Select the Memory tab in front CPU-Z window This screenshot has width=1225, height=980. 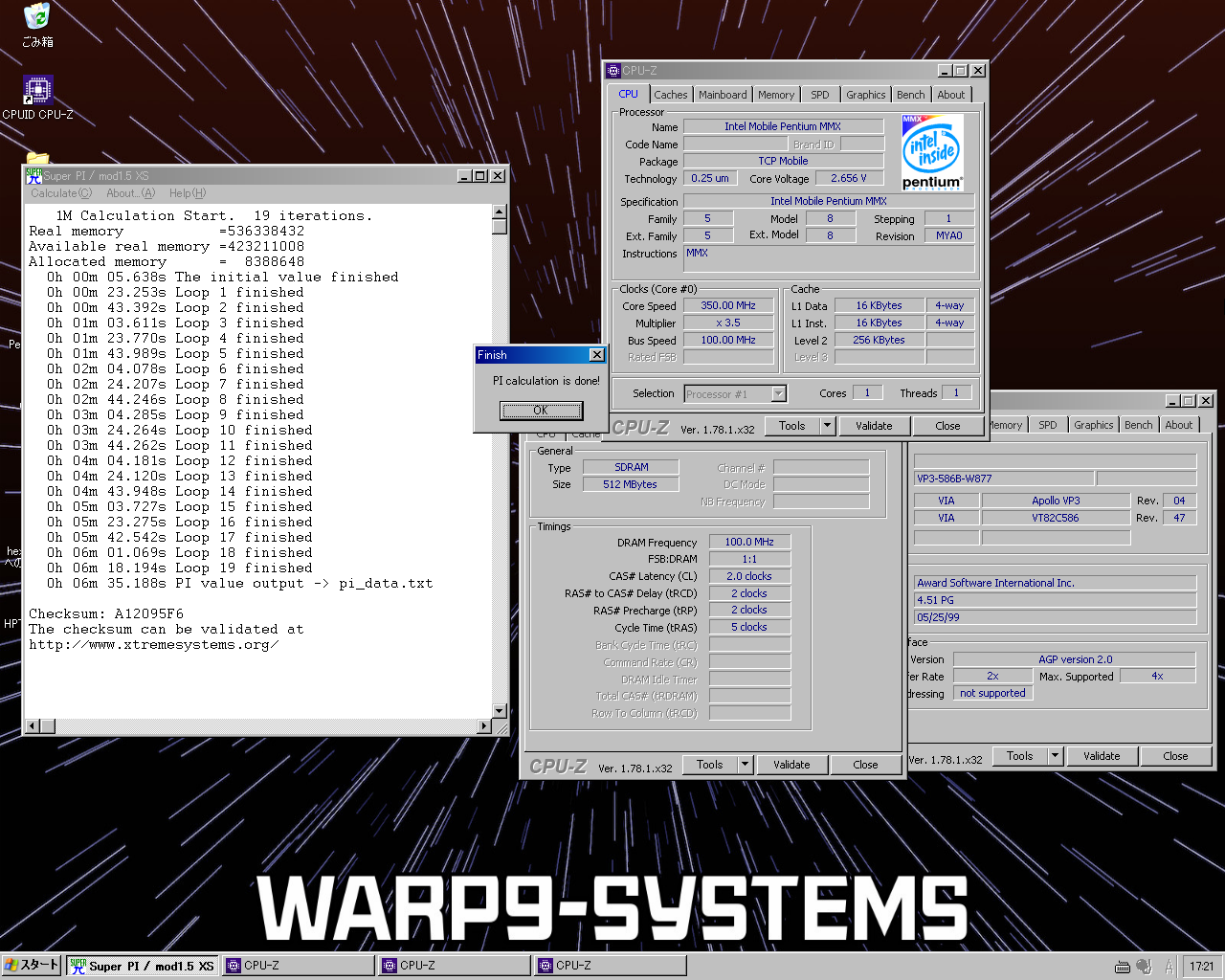click(776, 95)
